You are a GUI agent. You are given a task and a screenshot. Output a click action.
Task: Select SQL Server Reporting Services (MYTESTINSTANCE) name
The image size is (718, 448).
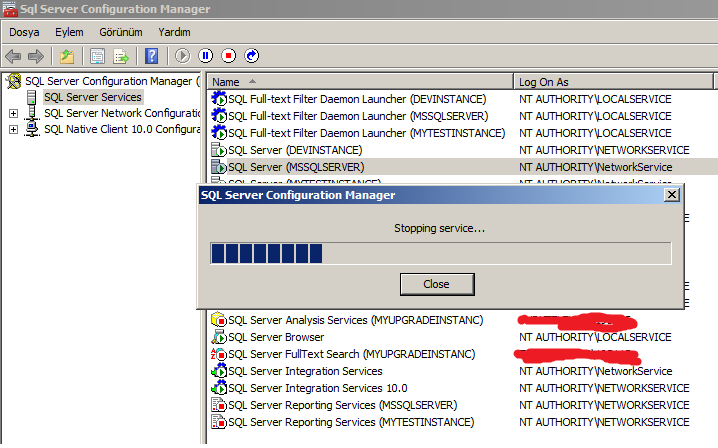pos(351,422)
